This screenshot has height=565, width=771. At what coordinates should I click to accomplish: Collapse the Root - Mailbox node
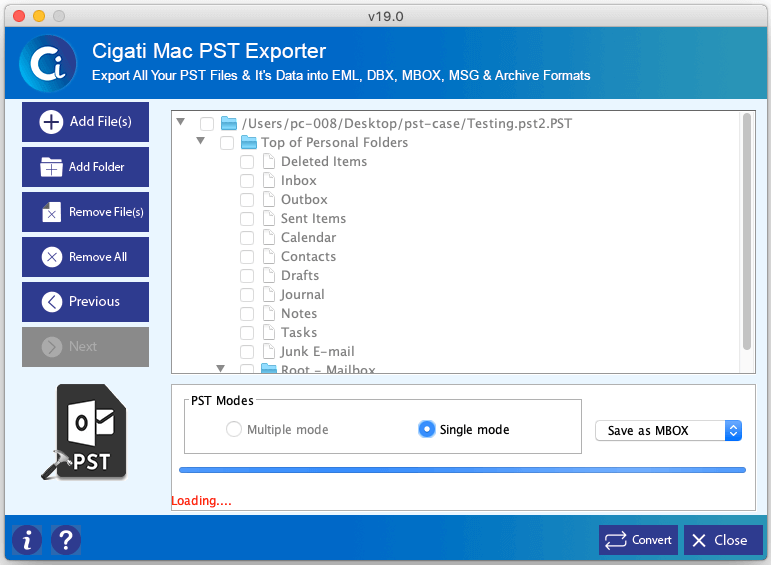pyautogui.click(x=221, y=368)
